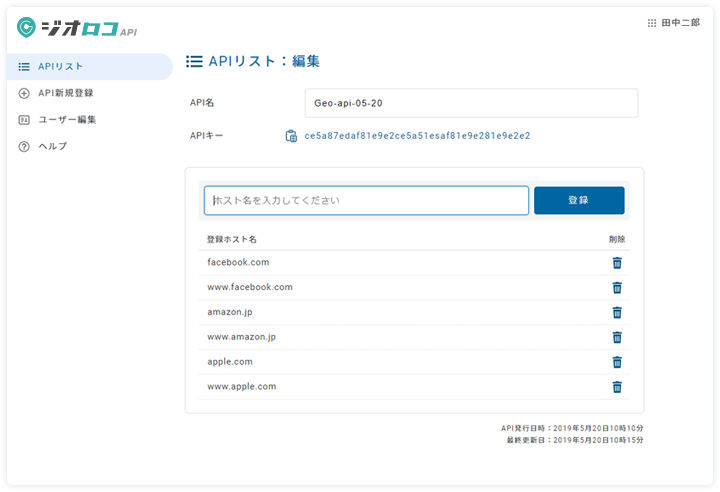This screenshot has height=492, width=720.
Task: Copy the API key with clipboard icon
Action: tap(291, 136)
